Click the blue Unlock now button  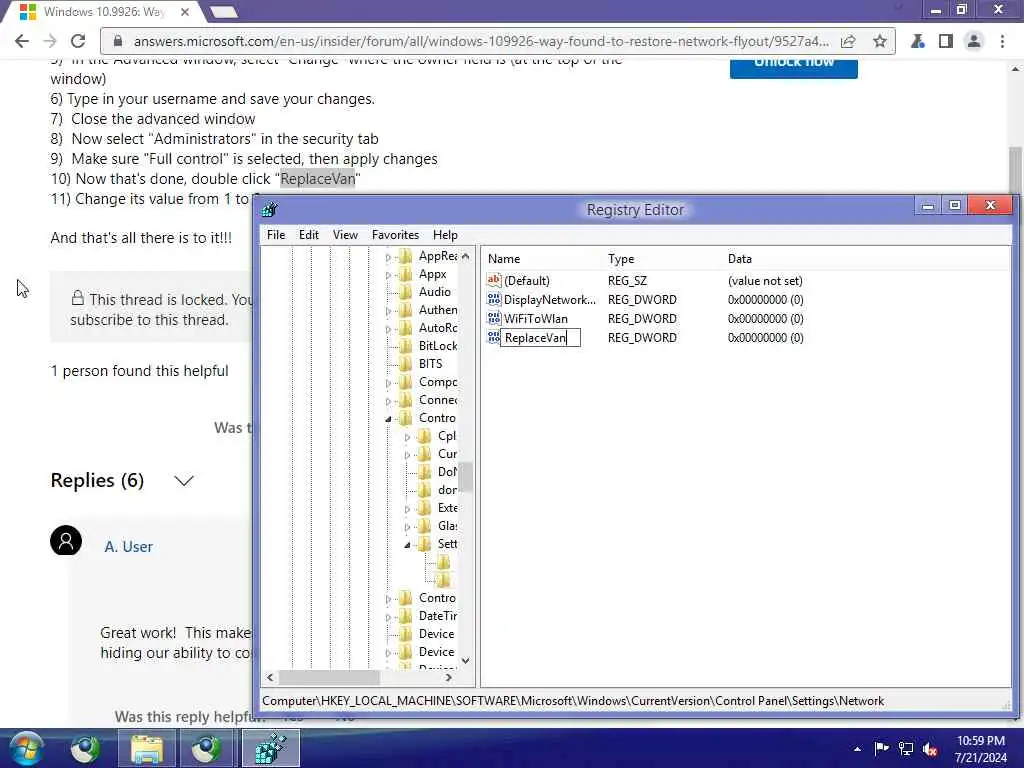pos(793,68)
